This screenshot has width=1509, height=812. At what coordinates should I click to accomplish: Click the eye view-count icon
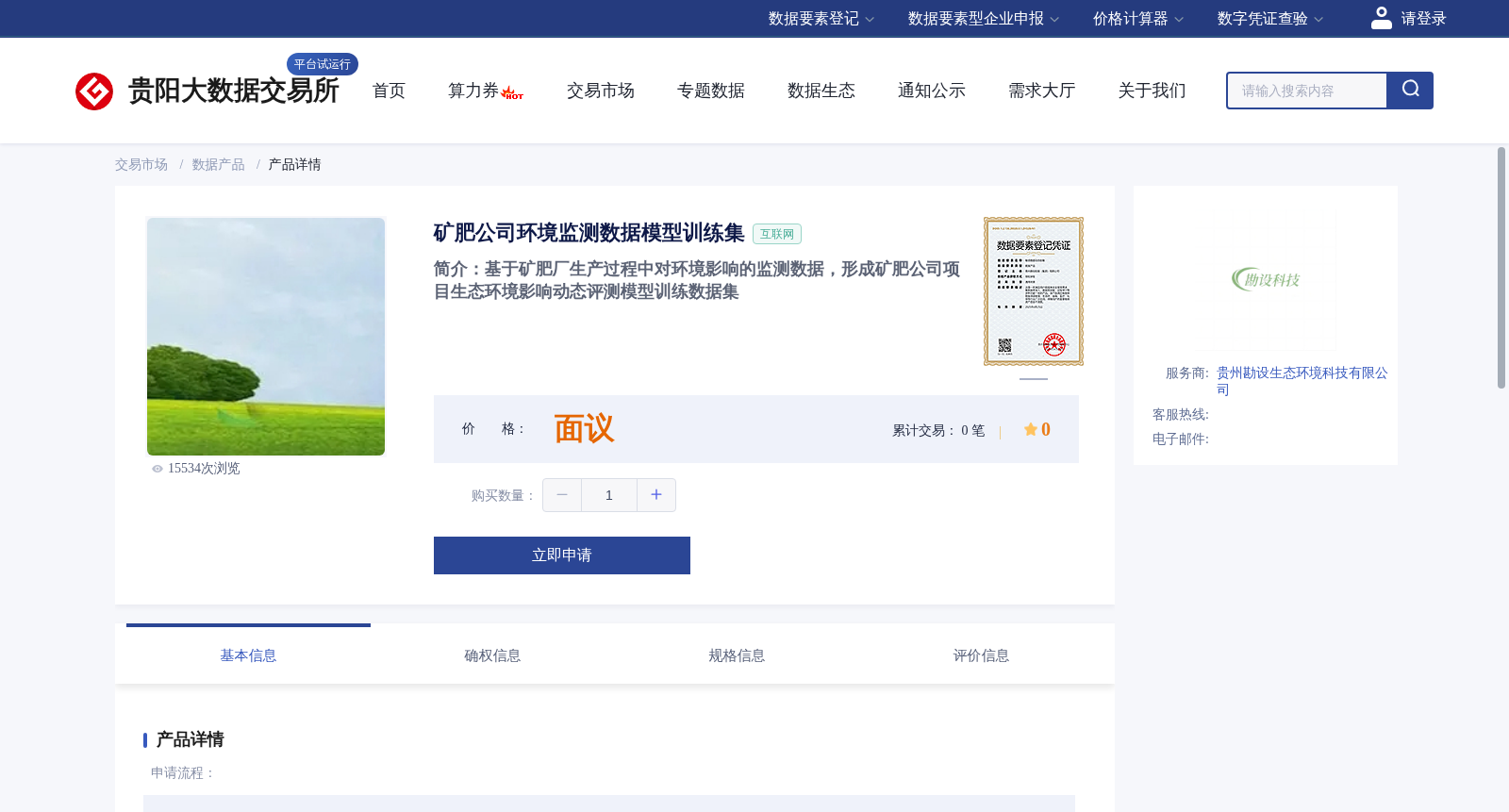[x=158, y=469]
